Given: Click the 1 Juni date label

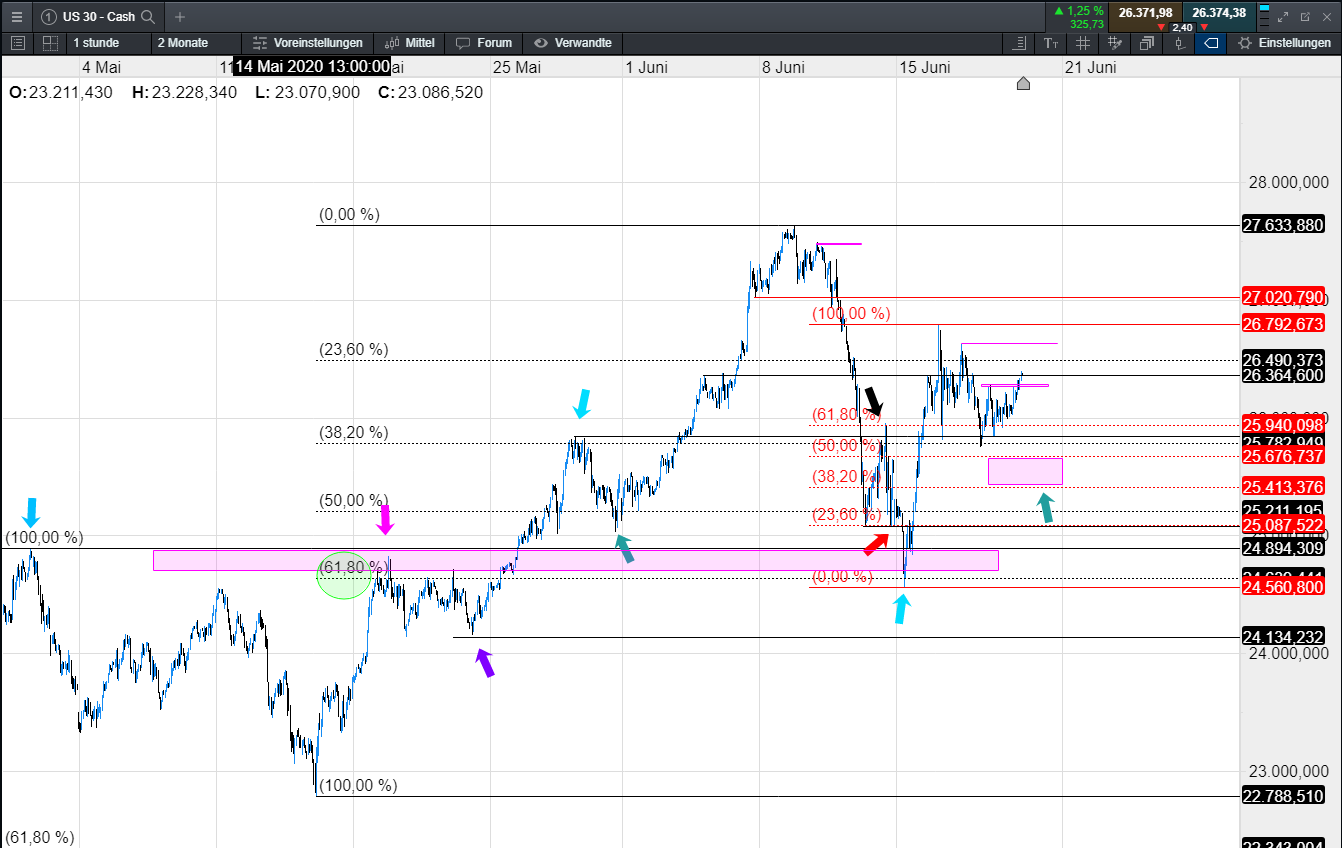Looking at the screenshot, I should (646, 67).
